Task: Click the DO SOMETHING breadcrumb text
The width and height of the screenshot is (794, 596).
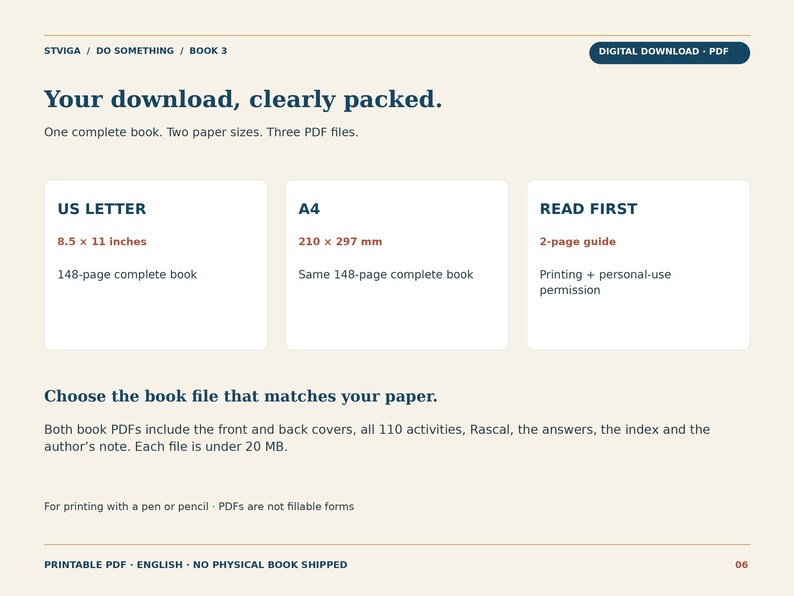Action: point(135,51)
